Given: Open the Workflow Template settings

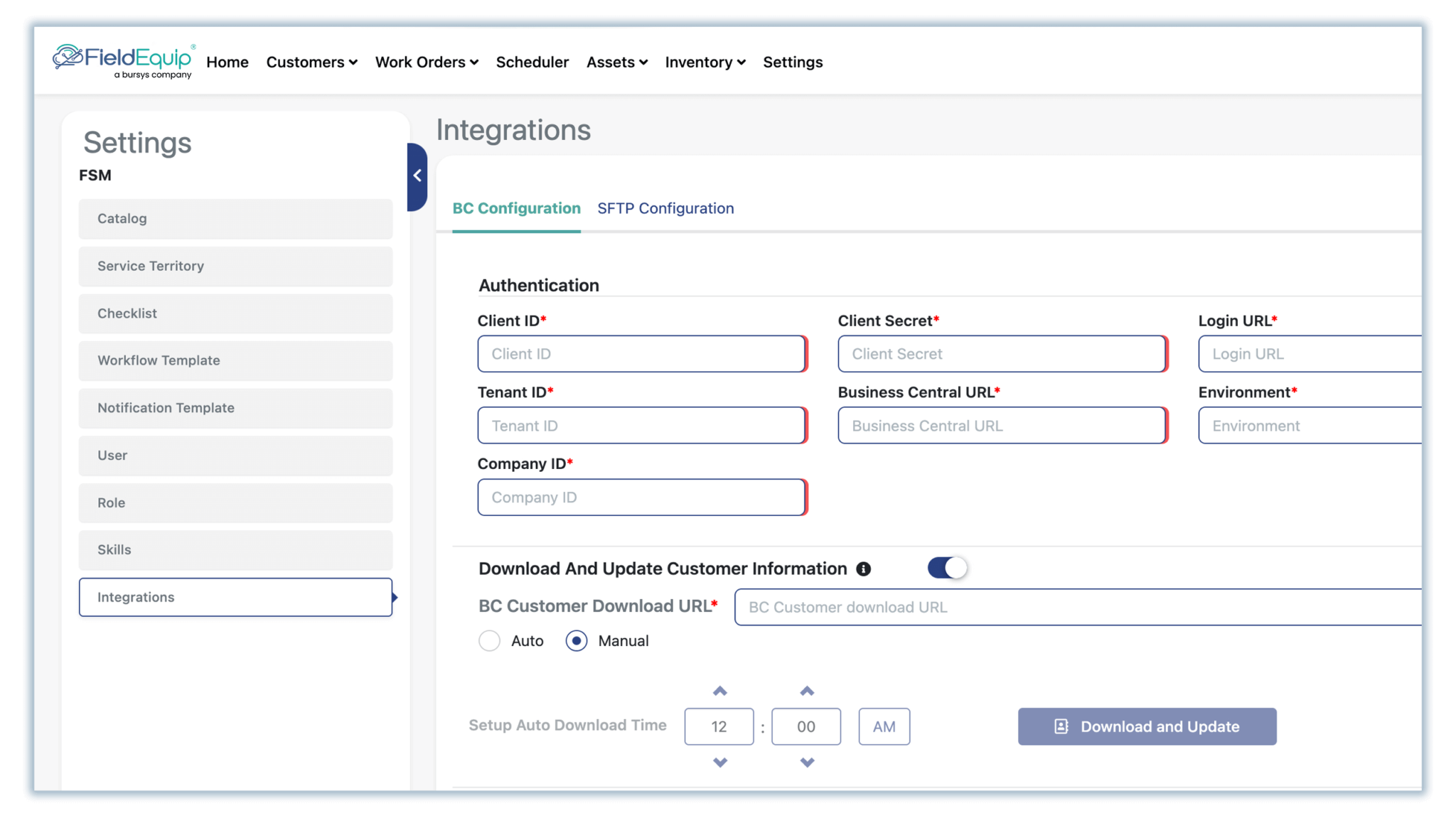Looking at the screenshot, I should tap(235, 360).
